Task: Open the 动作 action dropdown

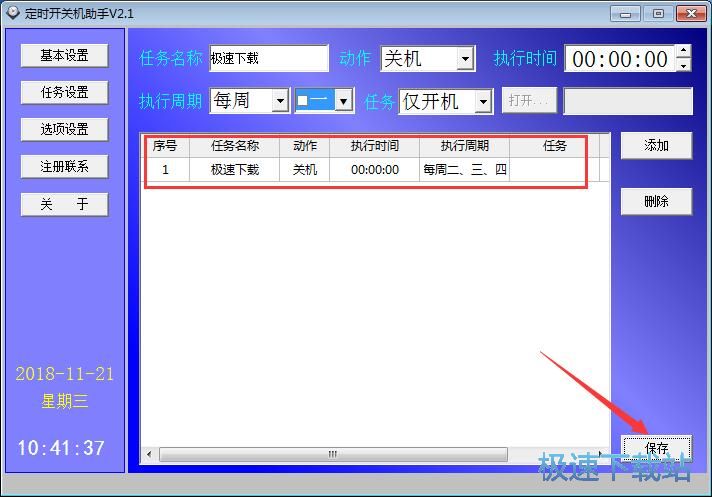Action: tap(465, 59)
